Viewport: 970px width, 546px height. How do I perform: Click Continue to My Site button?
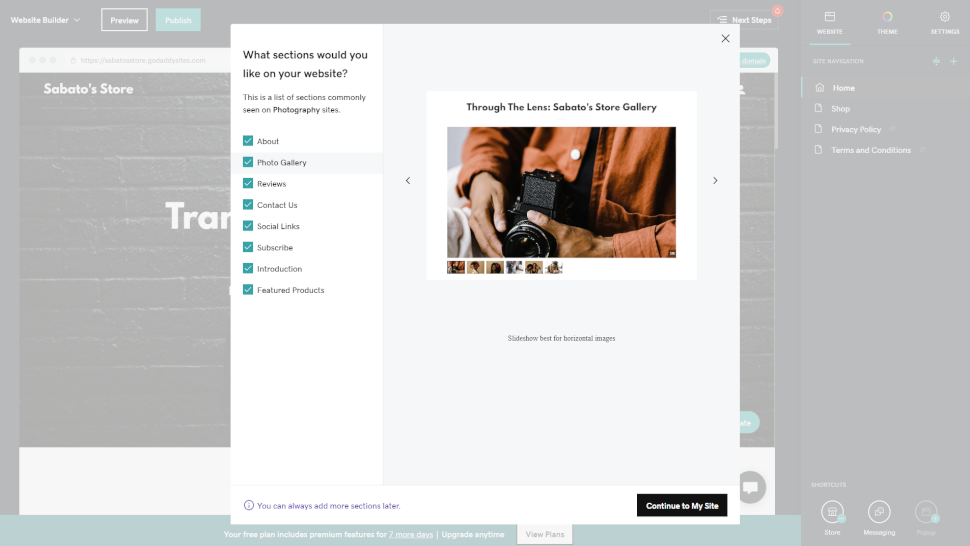[682, 506]
